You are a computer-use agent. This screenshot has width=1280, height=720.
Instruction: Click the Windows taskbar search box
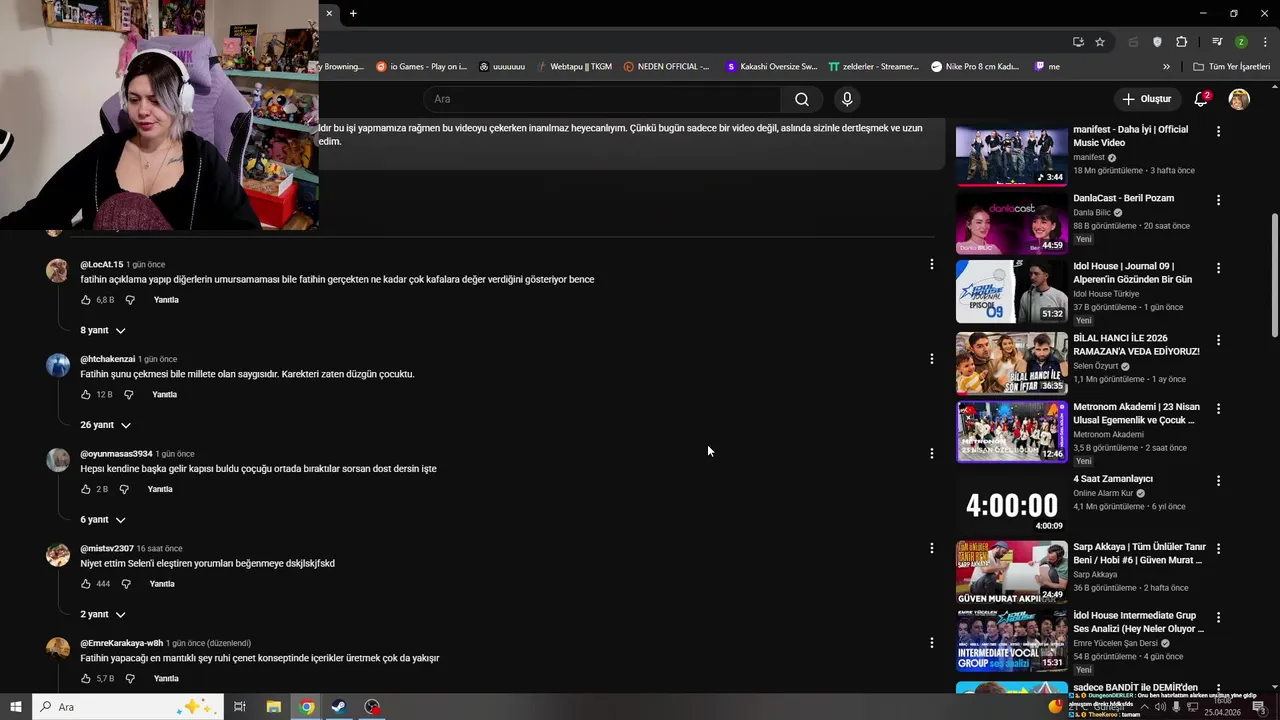point(128,707)
